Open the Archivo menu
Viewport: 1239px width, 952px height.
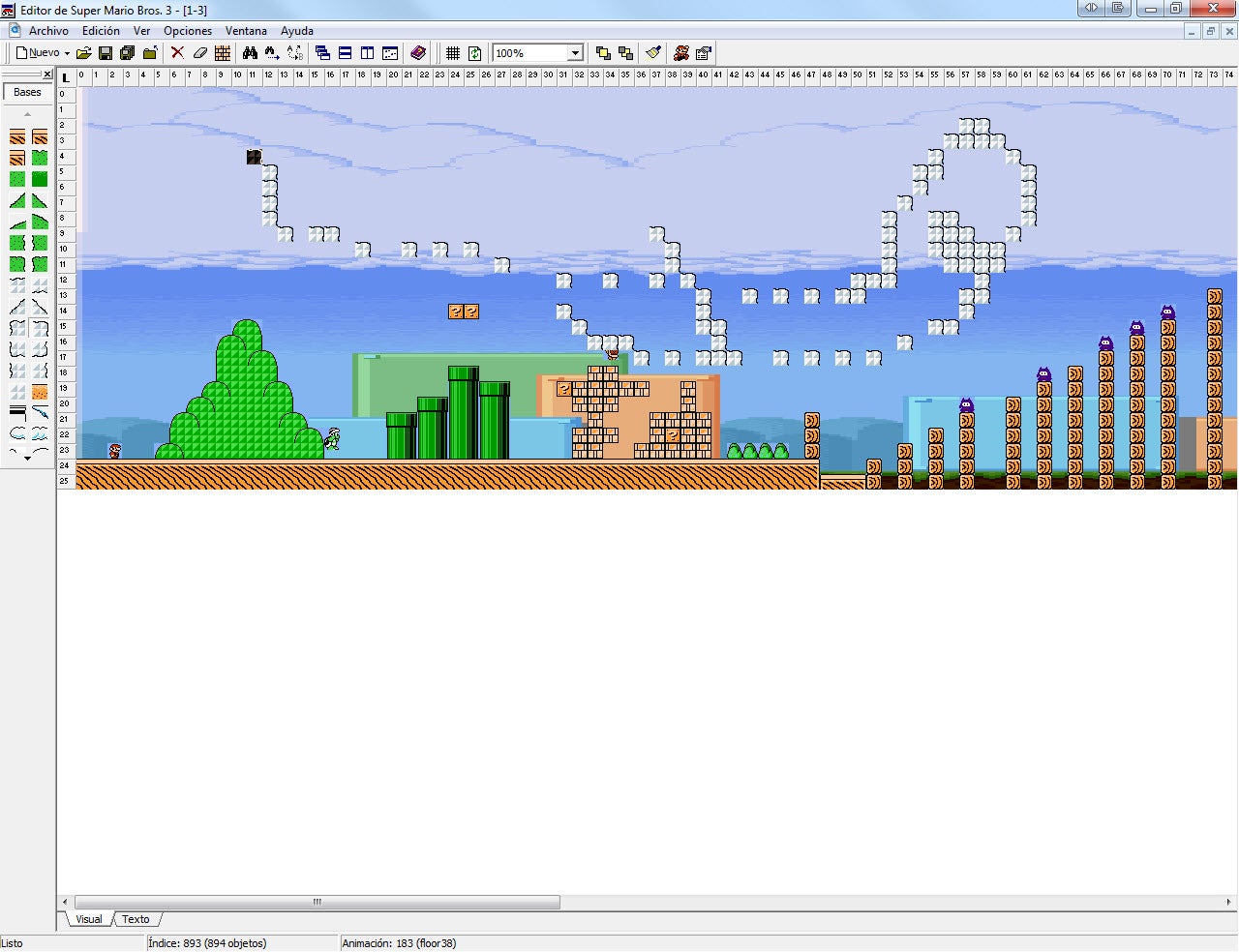48,31
